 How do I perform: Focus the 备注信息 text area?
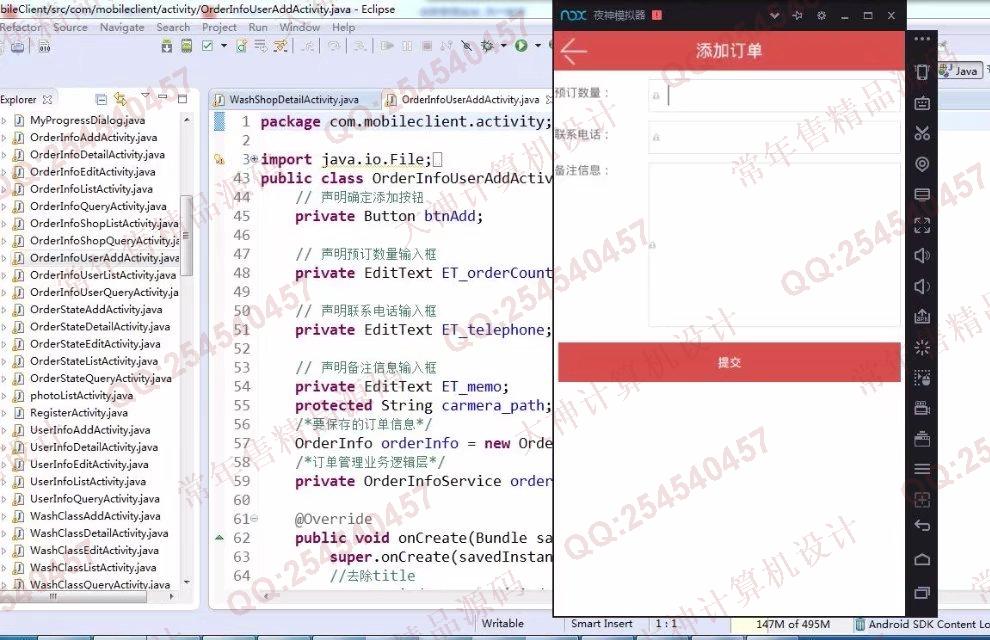pos(774,244)
